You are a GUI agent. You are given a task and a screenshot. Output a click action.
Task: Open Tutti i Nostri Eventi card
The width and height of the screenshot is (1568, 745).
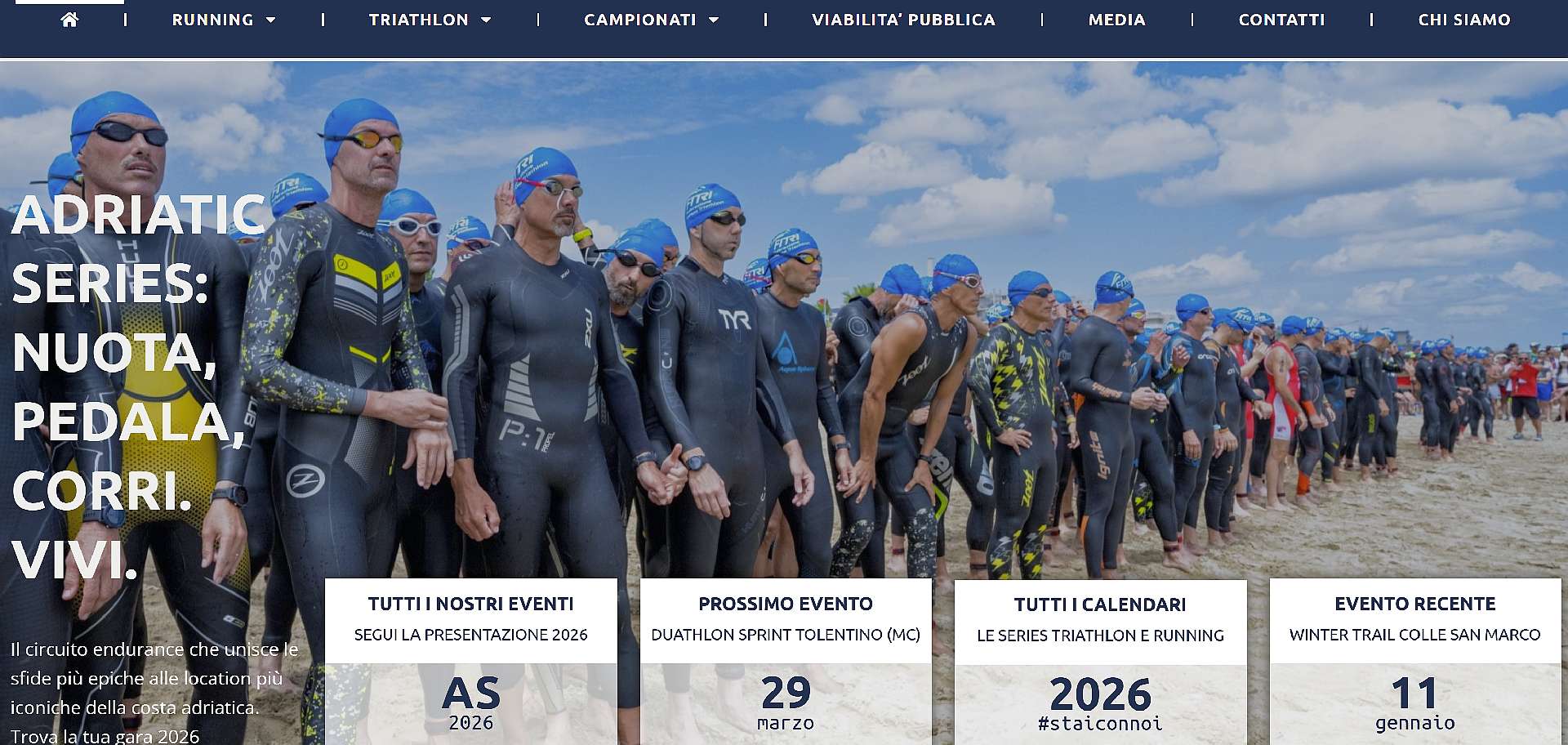pyautogui.click(x=471, y=604)
